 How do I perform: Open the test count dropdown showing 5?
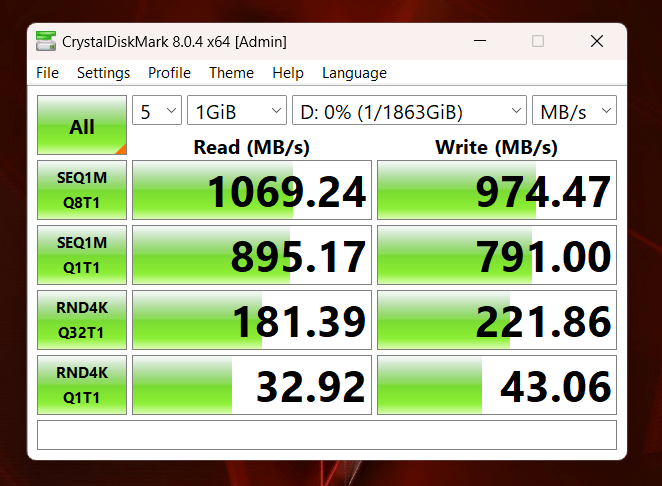pos(157,111)
